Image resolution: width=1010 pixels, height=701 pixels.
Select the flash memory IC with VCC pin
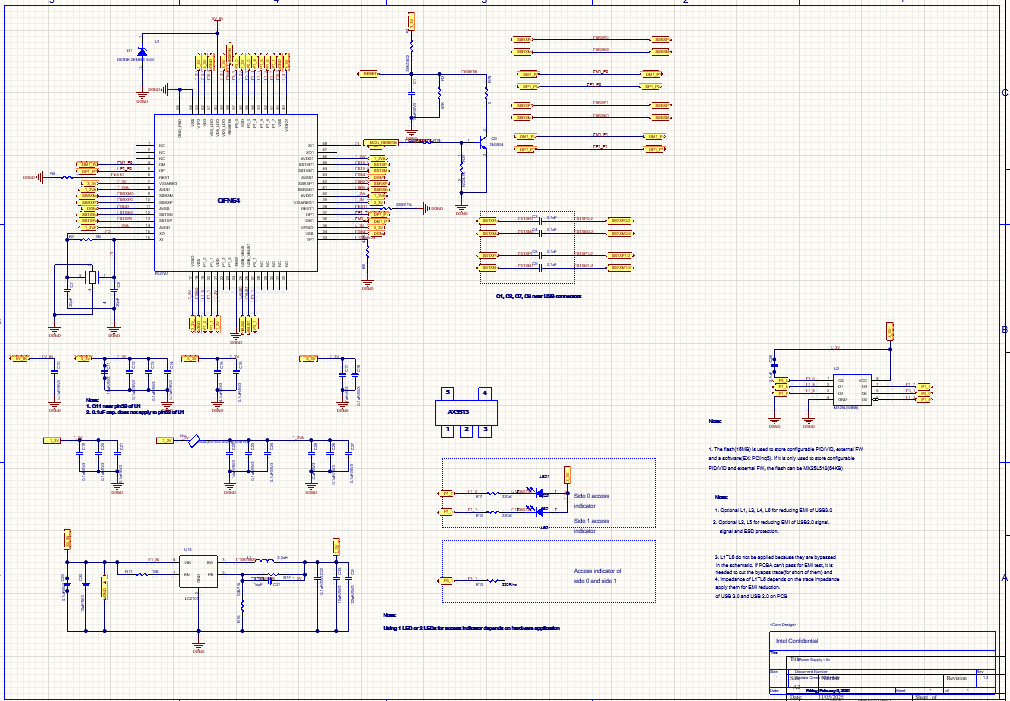point(853,390)
